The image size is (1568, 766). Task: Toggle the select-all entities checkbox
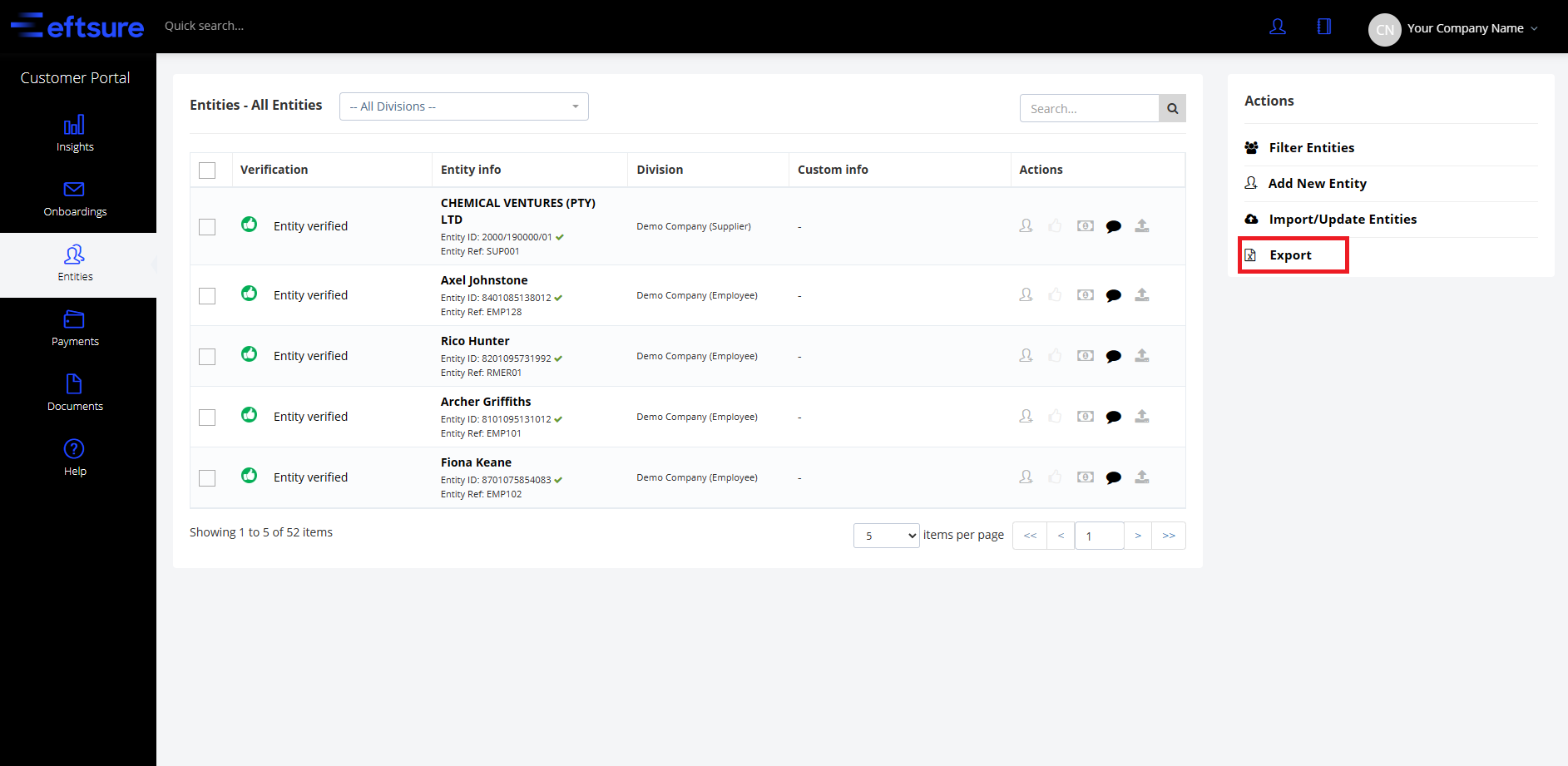[x=207, y=170]
